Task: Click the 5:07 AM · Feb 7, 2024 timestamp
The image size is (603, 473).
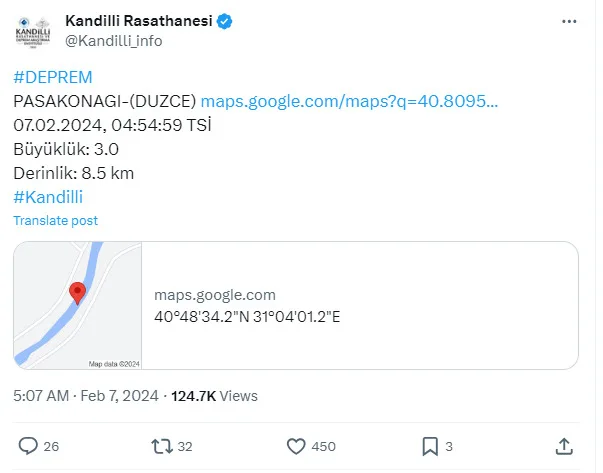Action: [x=86, y=396]
